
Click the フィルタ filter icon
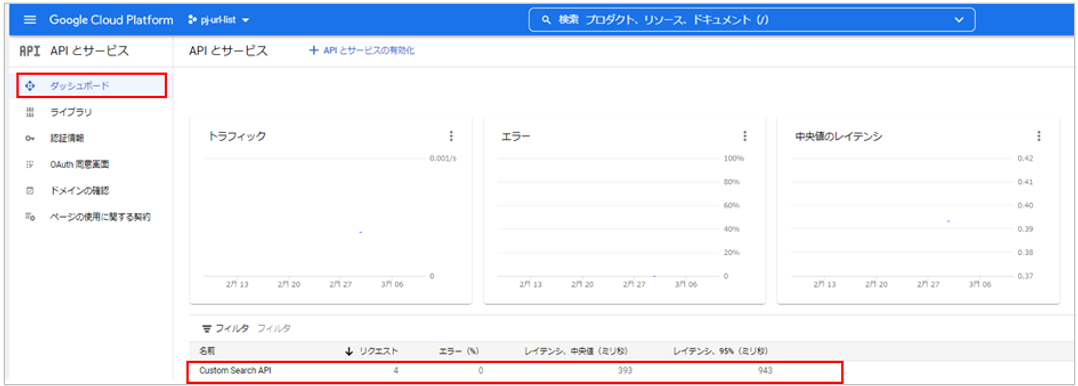[206, 328]
